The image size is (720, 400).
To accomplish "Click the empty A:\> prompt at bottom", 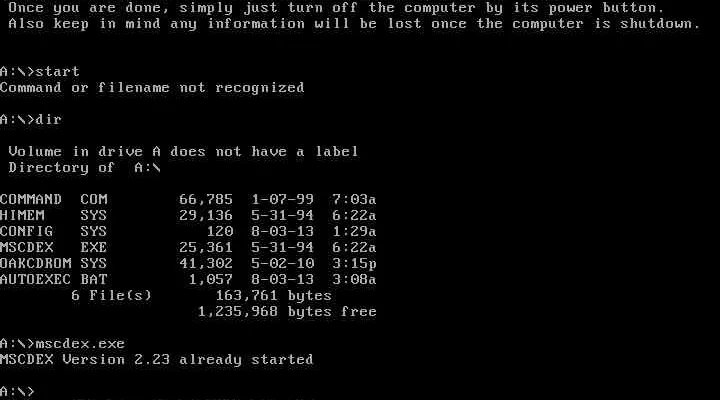I will pyautogui.click(x=17, y=392).
